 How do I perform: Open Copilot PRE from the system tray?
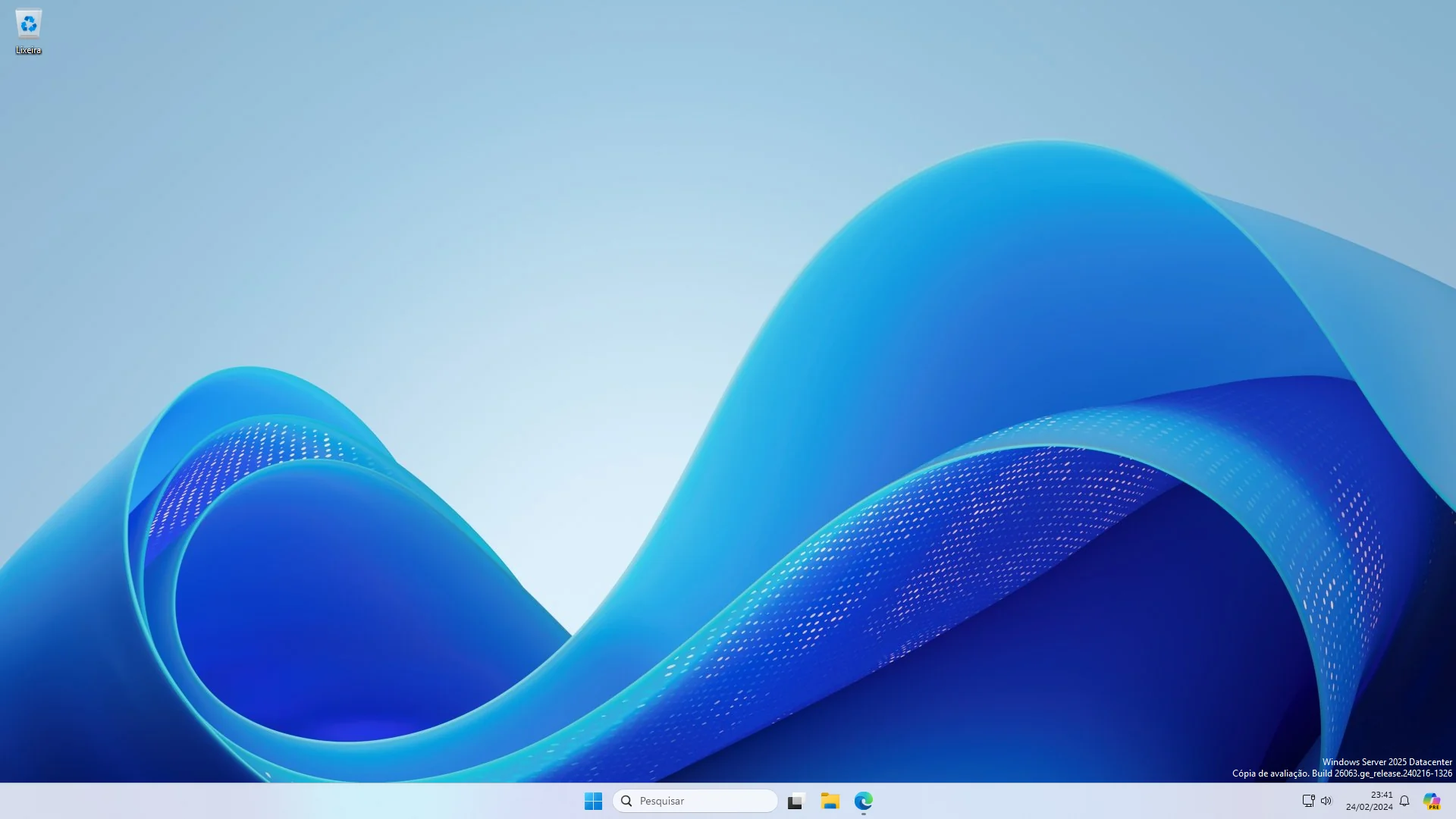[x=1430, y=799]
